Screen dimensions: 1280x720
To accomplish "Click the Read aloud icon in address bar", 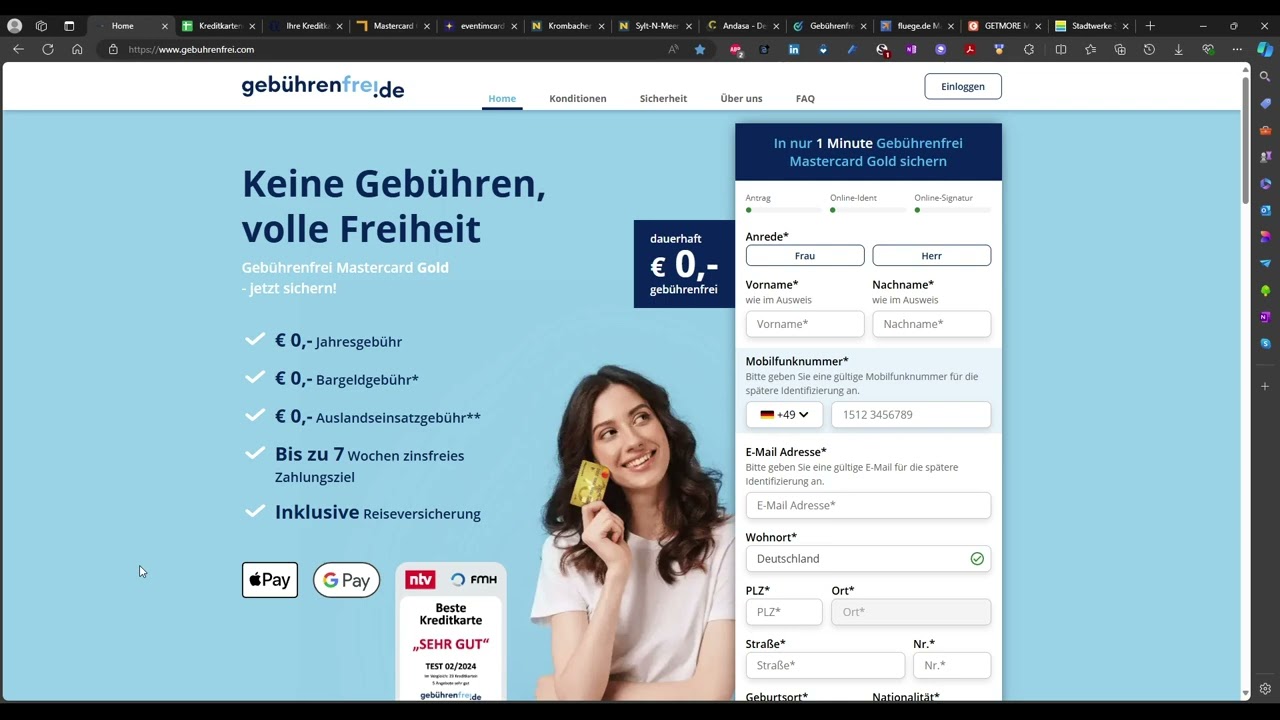I will 673,49.
